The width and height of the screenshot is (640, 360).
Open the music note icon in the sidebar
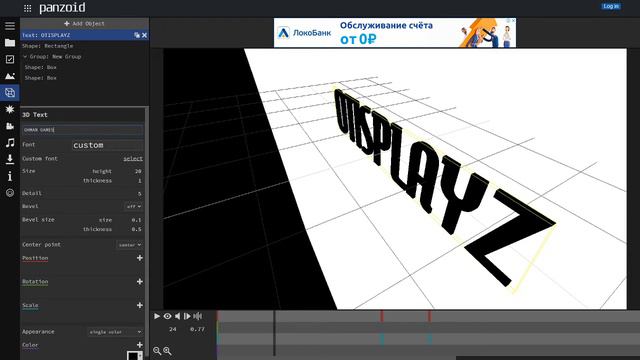pos(10,142)
